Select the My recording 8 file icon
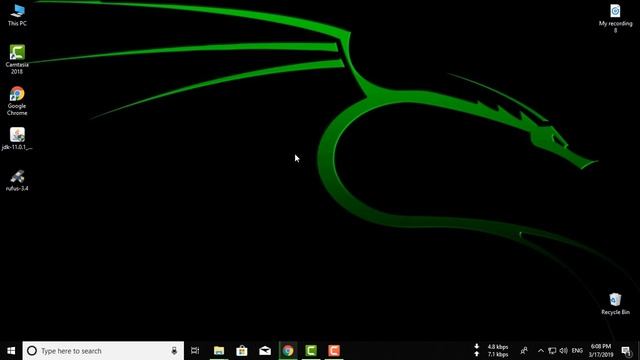 (x=615, y=18)
